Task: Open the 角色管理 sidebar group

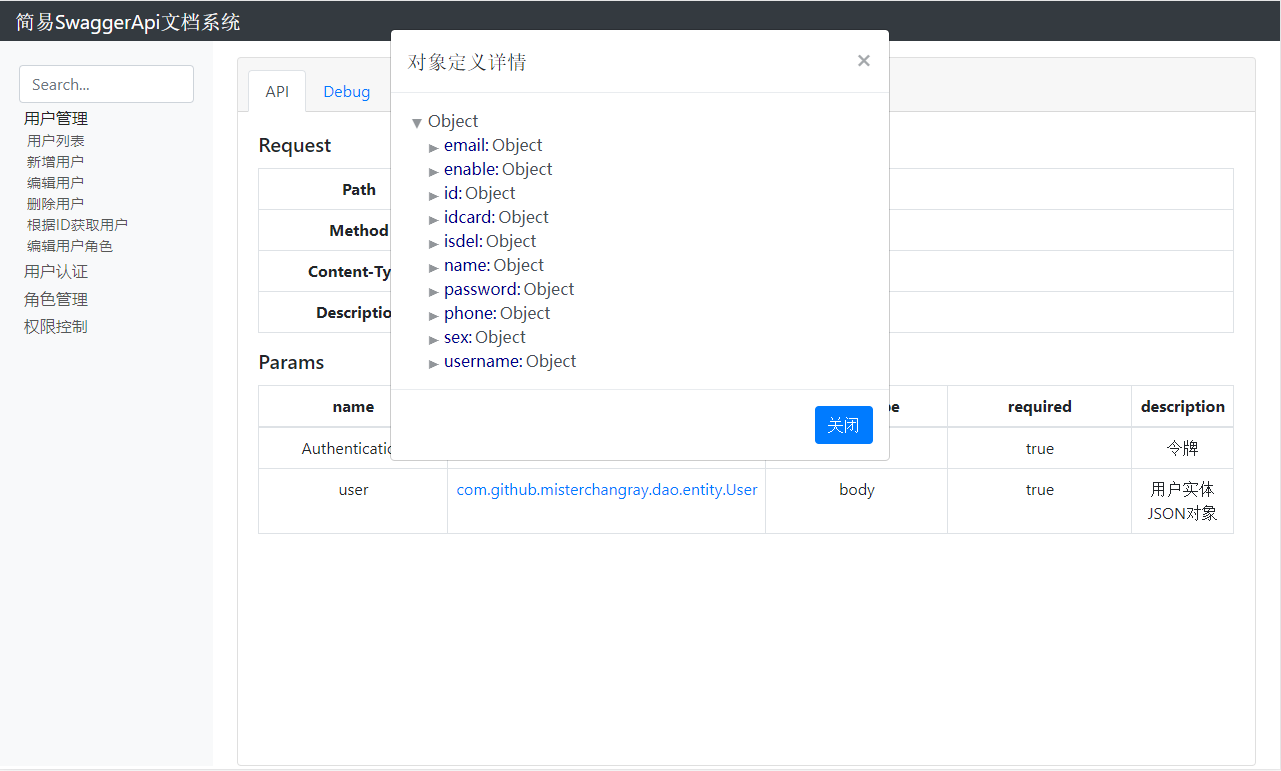Action: pos(56,299)
